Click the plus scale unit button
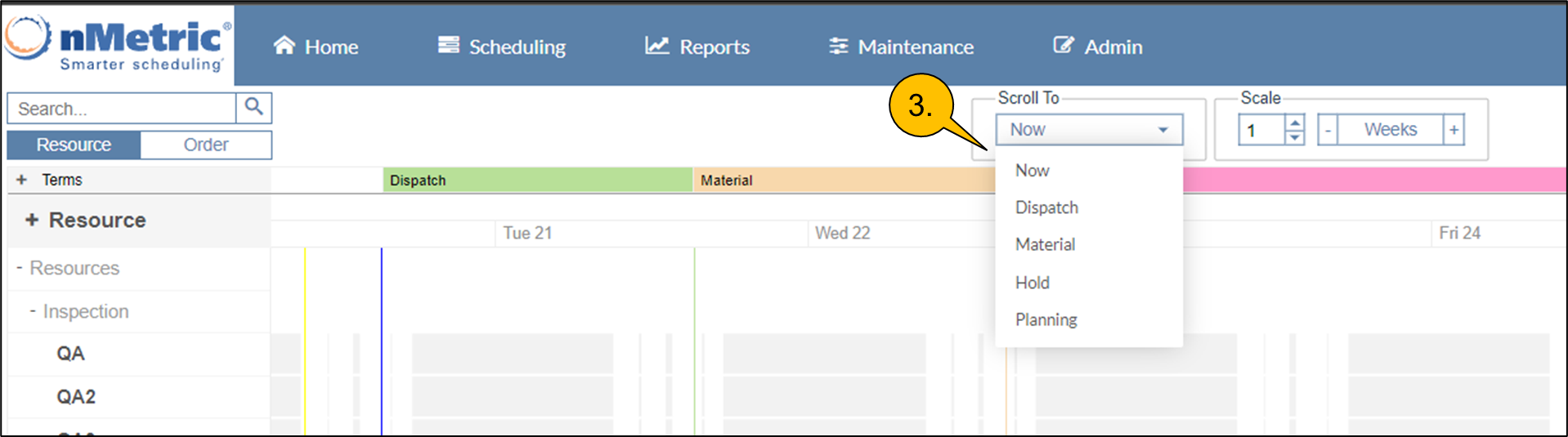The width and height of the screenshot is (1568, 437). [x=1454, y=130]
